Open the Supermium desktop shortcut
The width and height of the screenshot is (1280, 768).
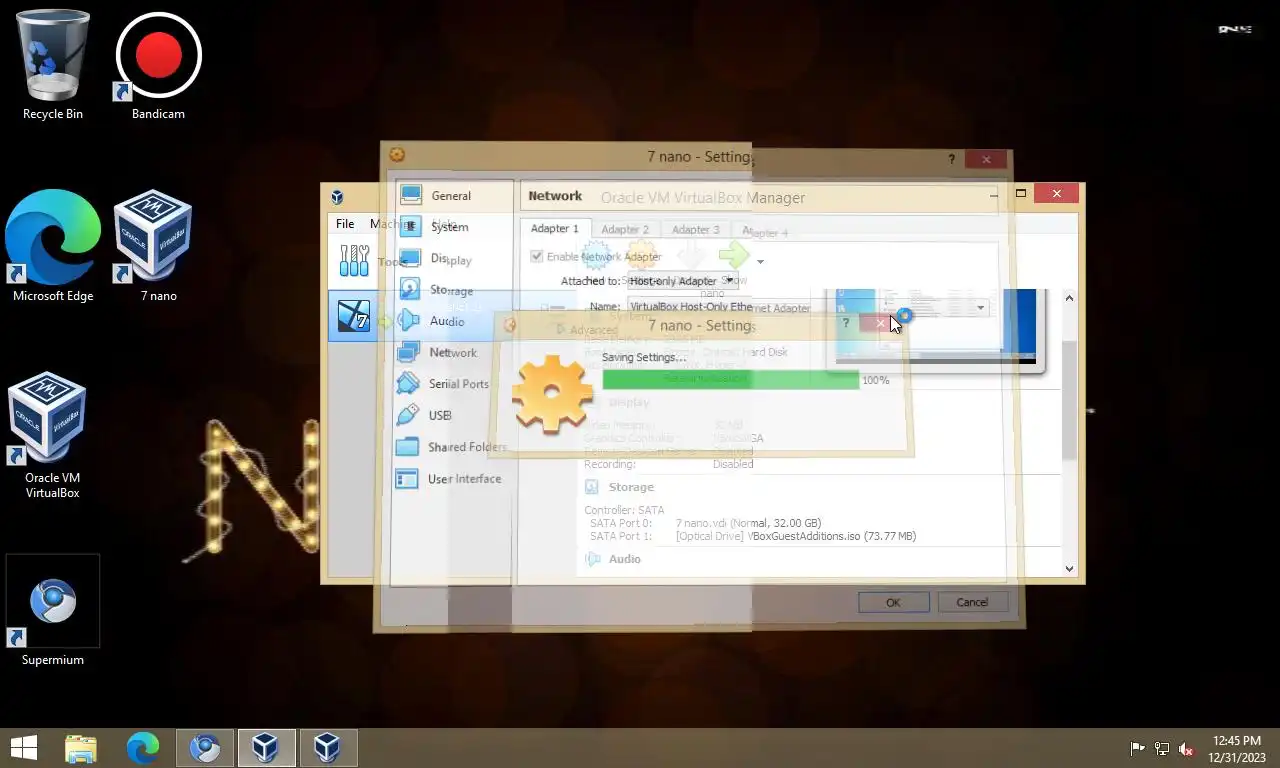tap(53, 612)
